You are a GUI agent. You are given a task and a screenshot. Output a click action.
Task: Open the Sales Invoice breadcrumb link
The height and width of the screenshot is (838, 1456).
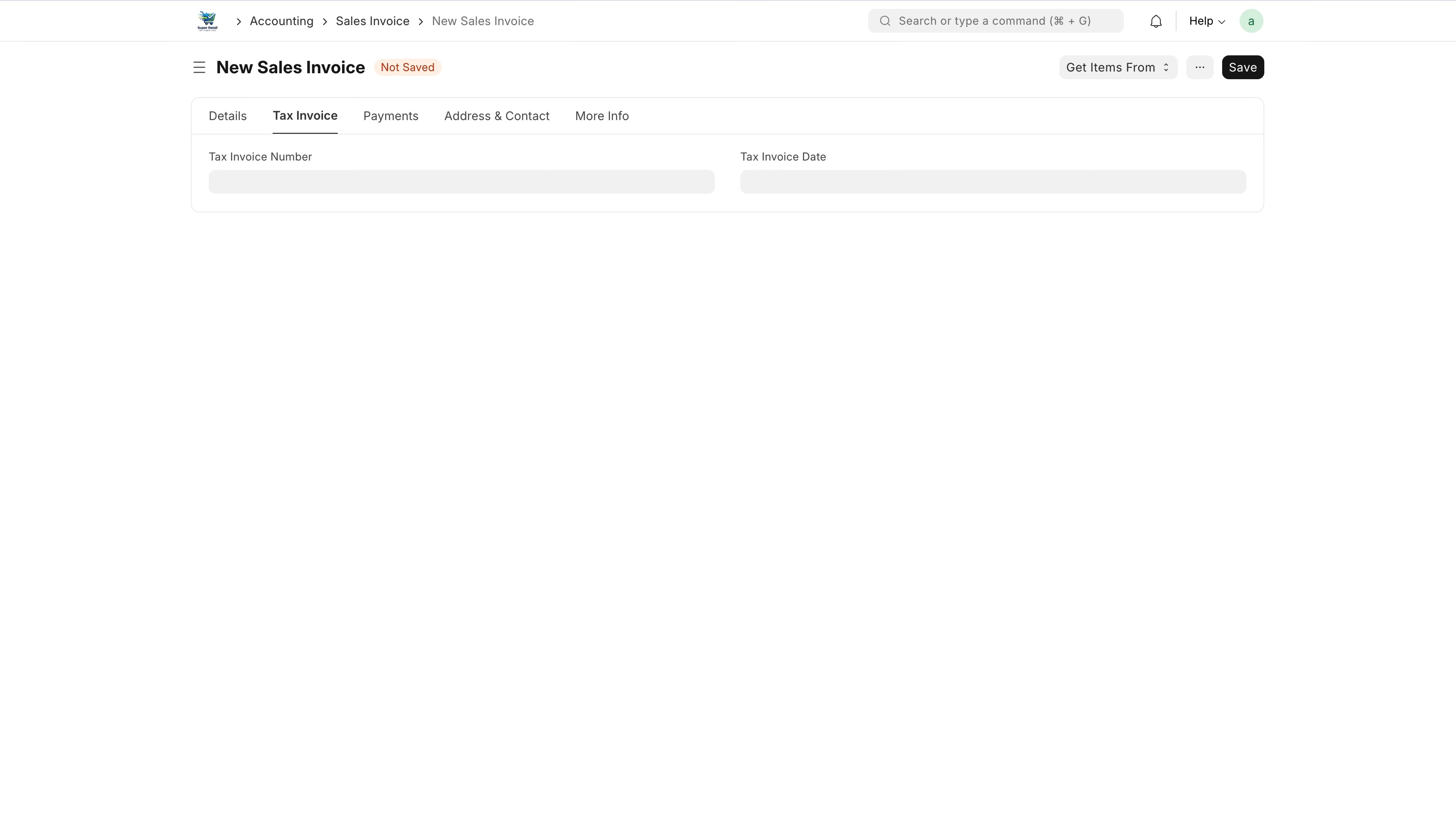pyautogui.click(x=372, y=21)
